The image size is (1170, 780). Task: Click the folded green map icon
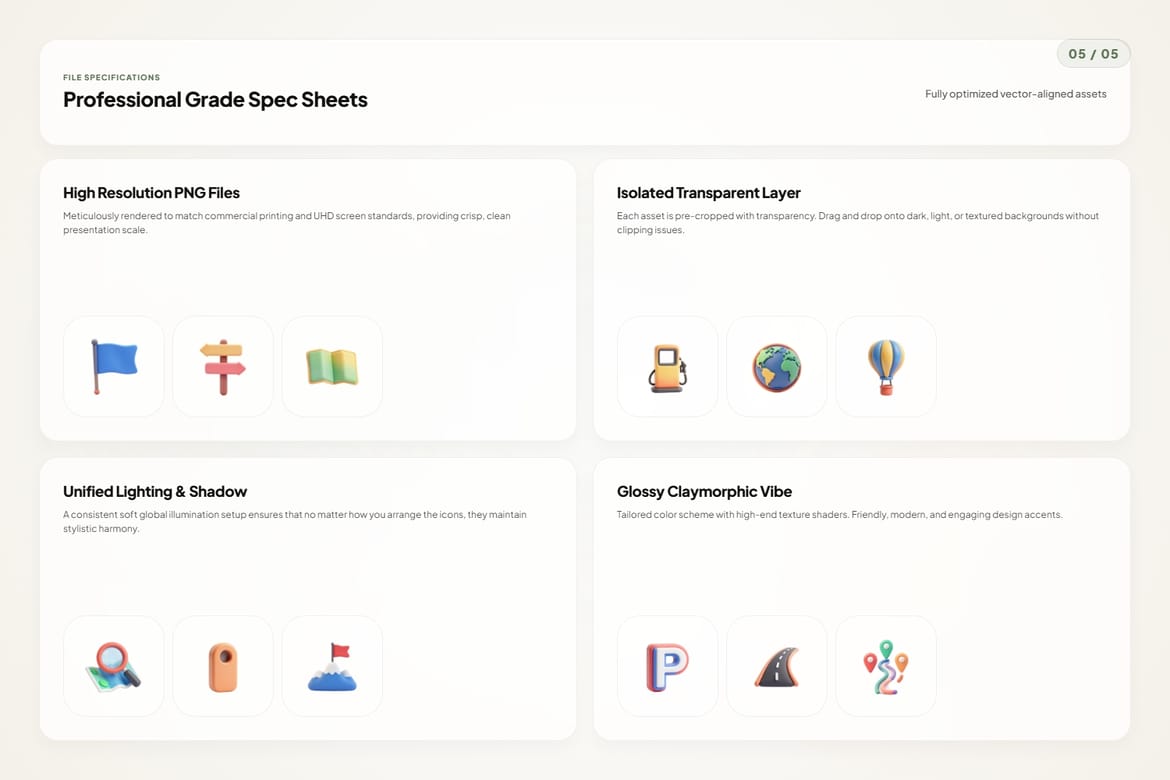click(x=332, y=366)
